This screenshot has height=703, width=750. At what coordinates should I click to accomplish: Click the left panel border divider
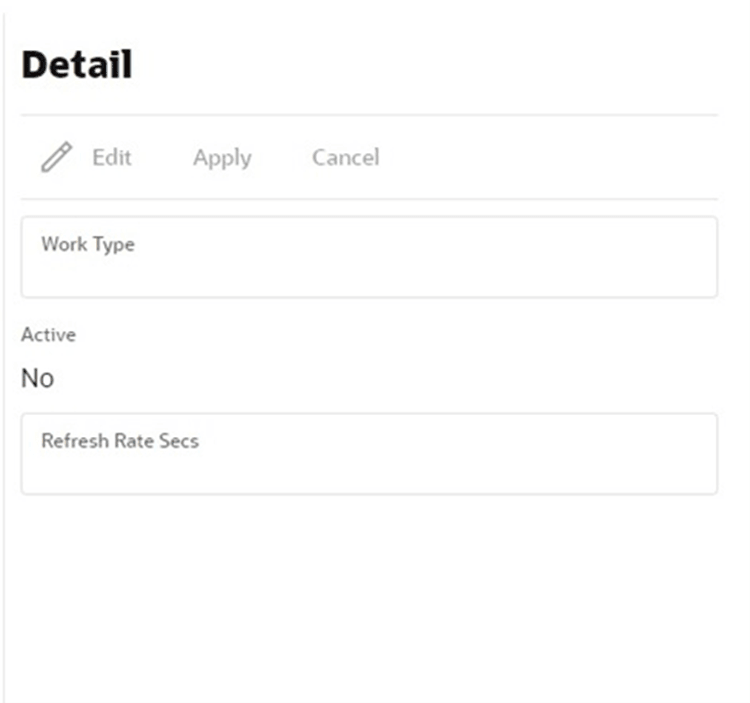[4, 359]
